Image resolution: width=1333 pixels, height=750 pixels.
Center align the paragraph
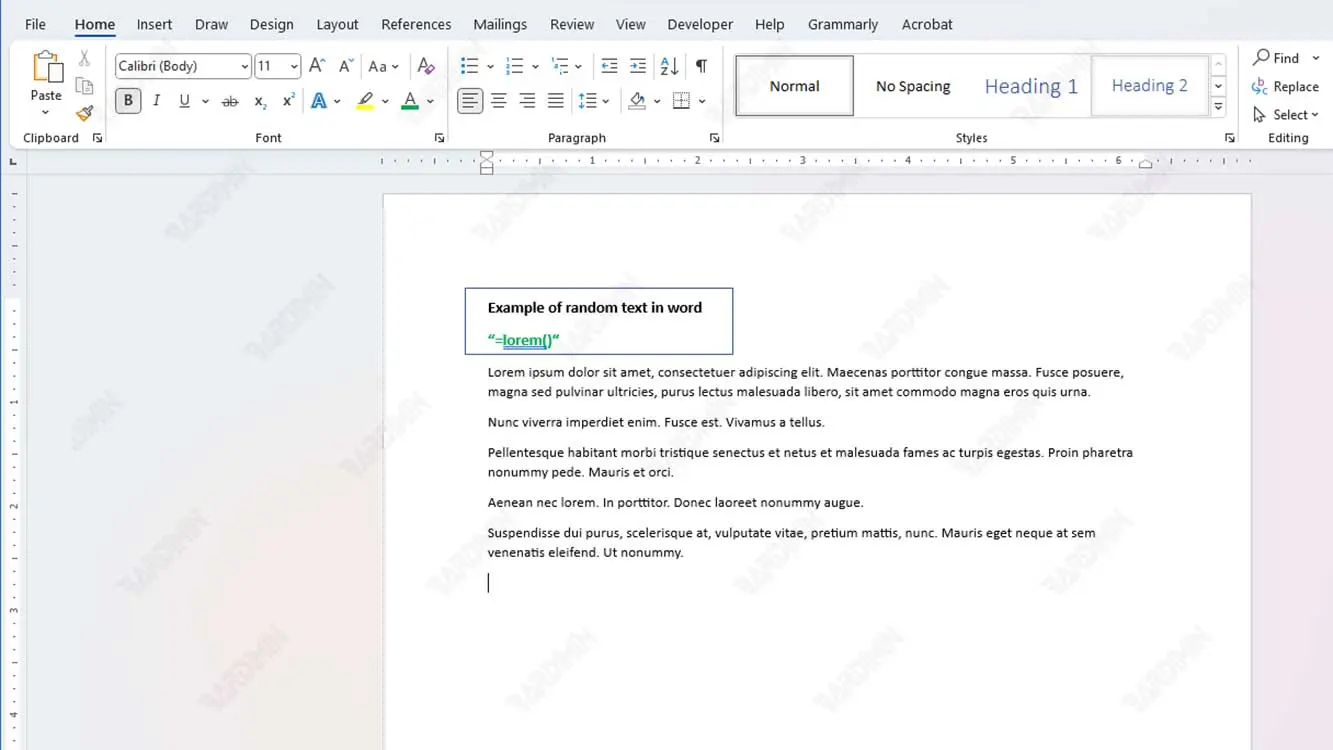(x=498, y=101)
